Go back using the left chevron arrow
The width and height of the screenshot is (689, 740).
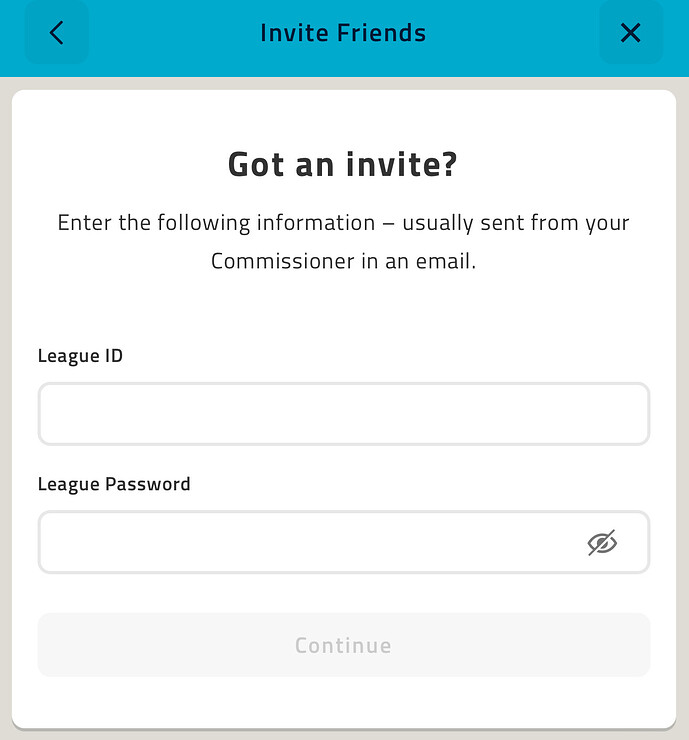[57, 33]
